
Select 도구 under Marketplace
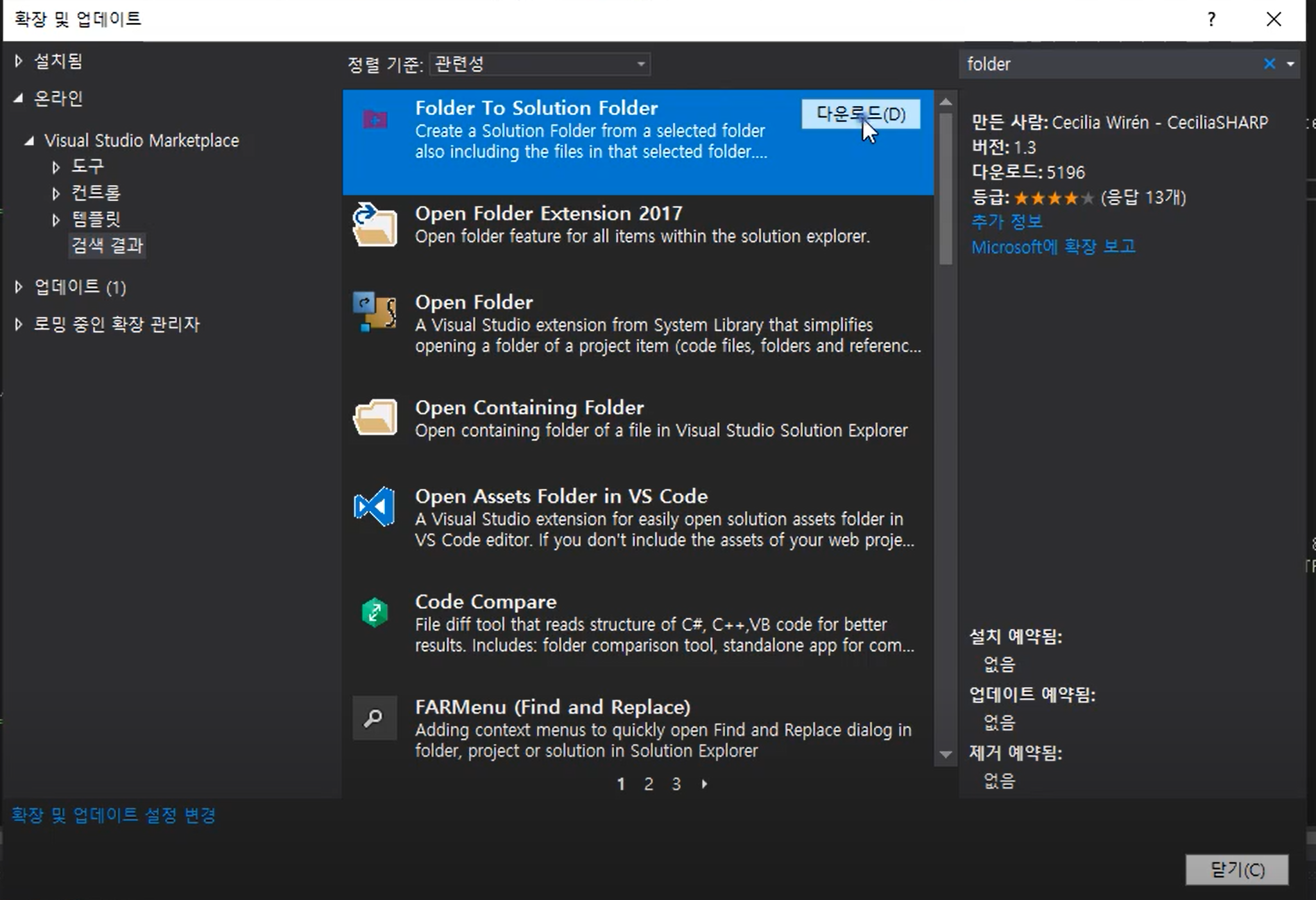point(88,166)
